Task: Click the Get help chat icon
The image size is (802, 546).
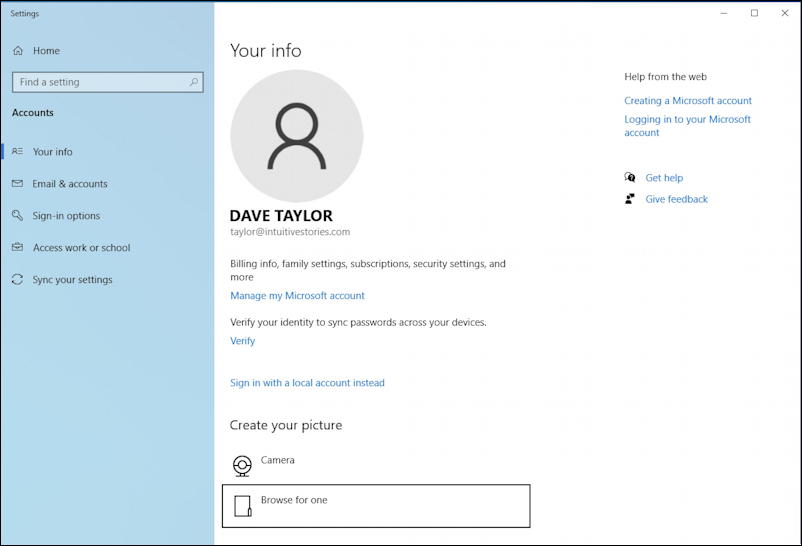Action: click(630, 178)
